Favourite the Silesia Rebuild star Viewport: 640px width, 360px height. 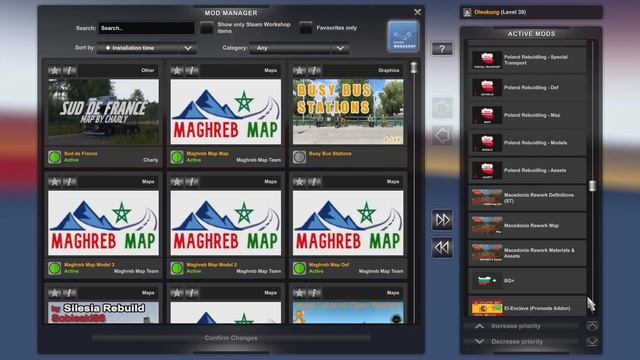[55, 293]
